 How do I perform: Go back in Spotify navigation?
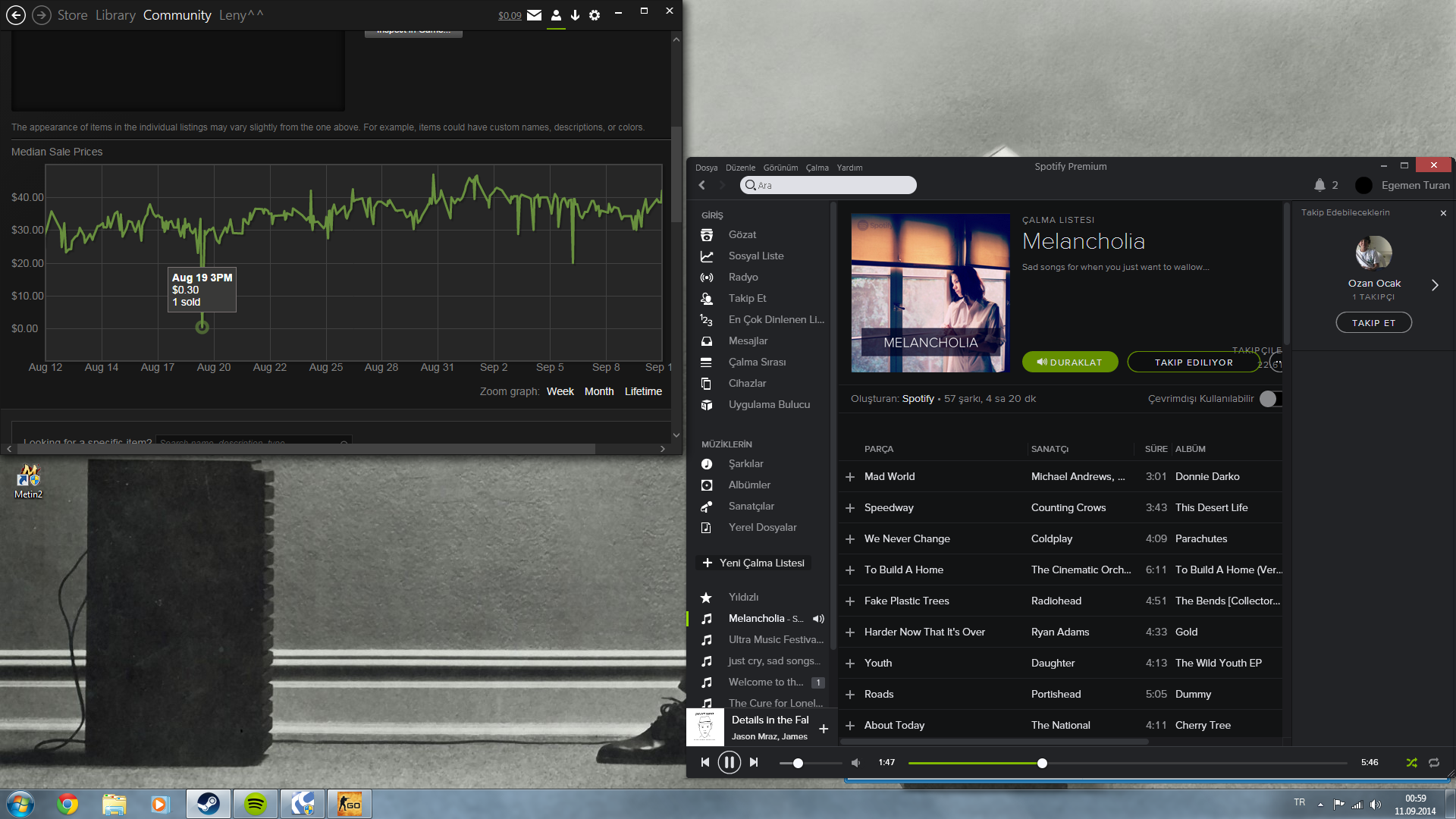(702, 185)
